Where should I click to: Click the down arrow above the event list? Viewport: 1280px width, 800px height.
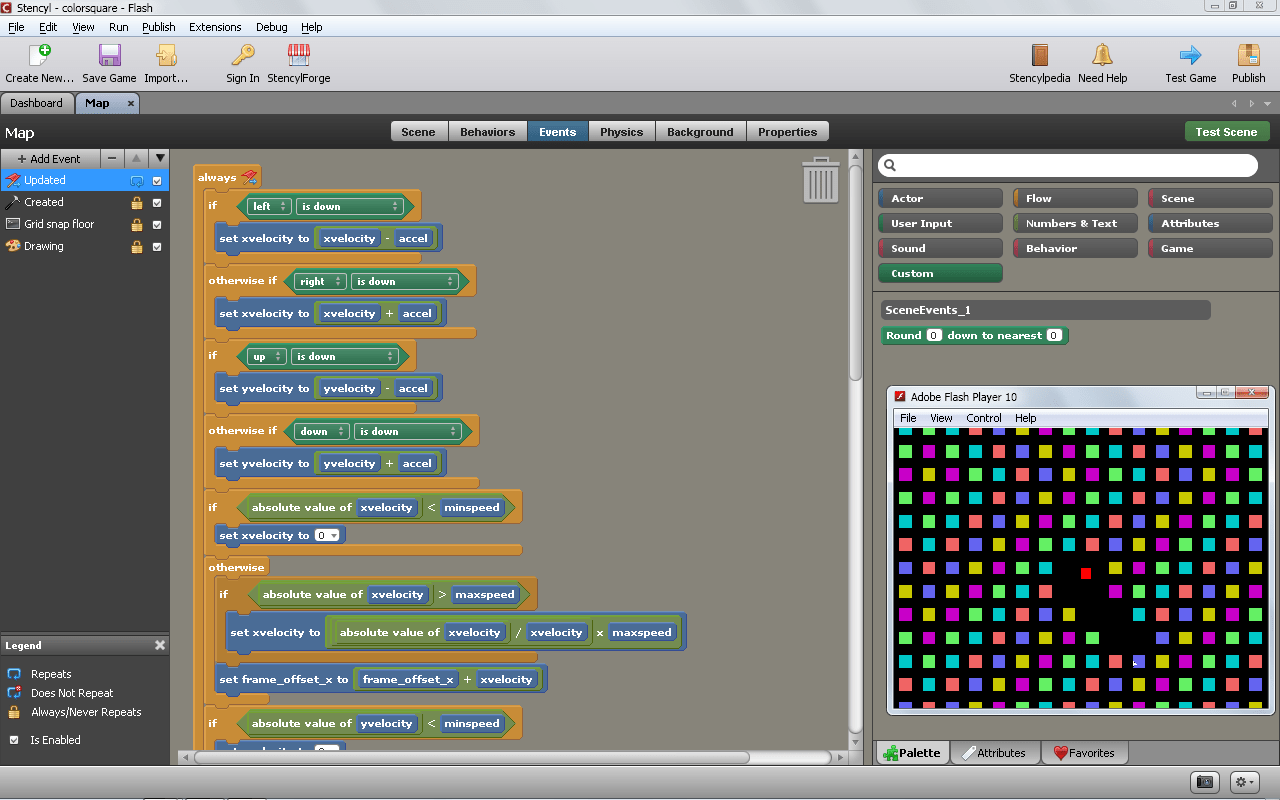(x=159, y=158)
